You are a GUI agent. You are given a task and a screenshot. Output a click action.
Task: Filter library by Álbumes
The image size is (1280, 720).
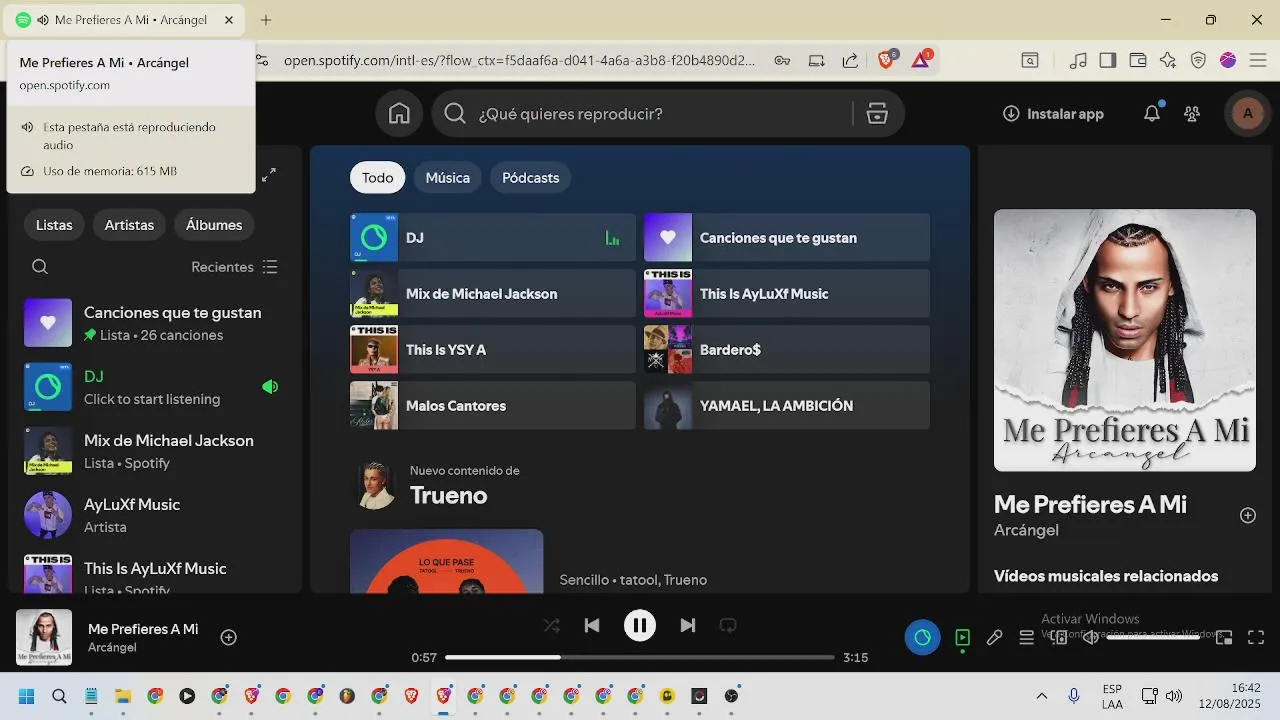click(x=214, y=225)
